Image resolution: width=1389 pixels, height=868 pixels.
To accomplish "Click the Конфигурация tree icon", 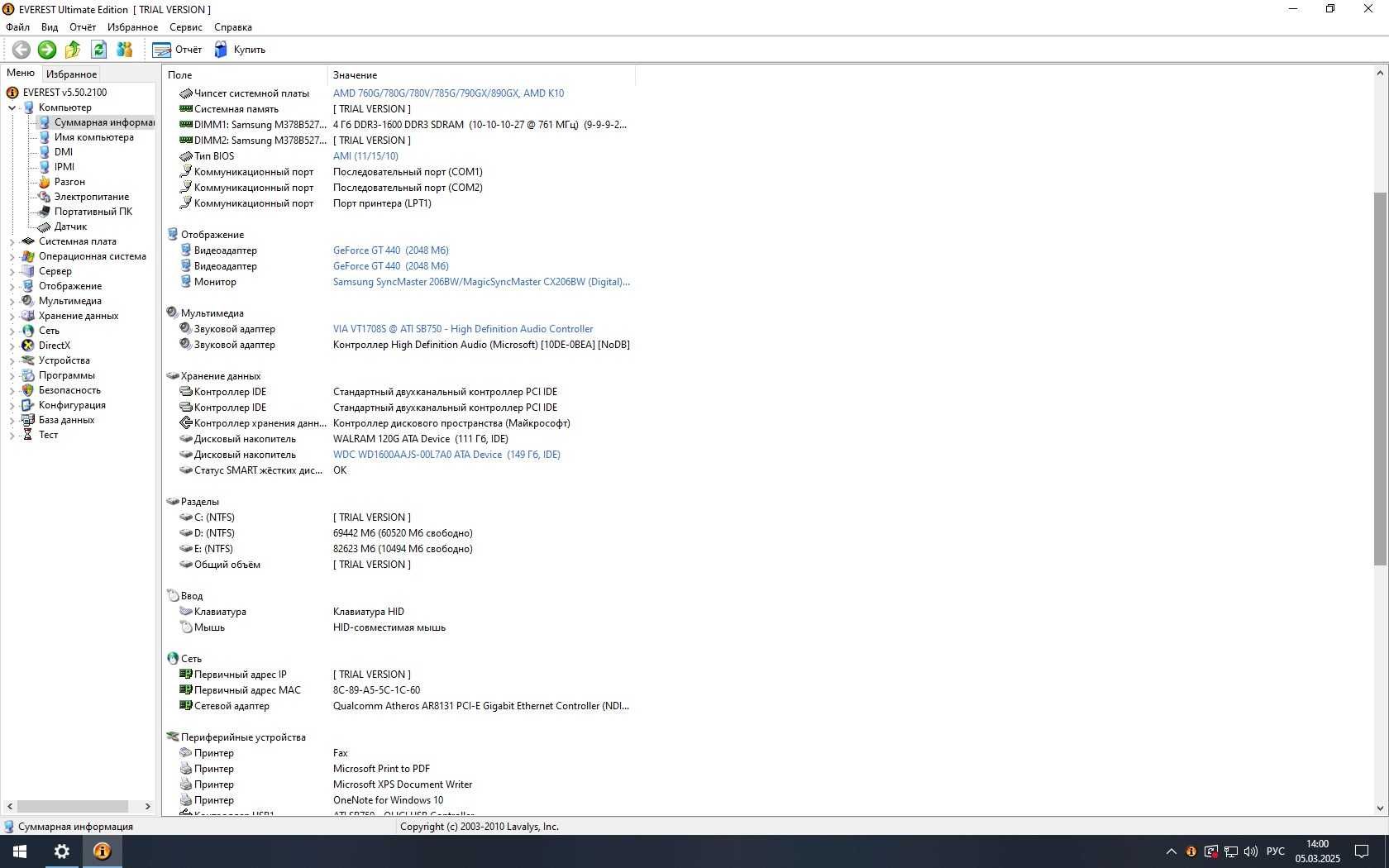I will pyautogui.click(x=28, y=405).
